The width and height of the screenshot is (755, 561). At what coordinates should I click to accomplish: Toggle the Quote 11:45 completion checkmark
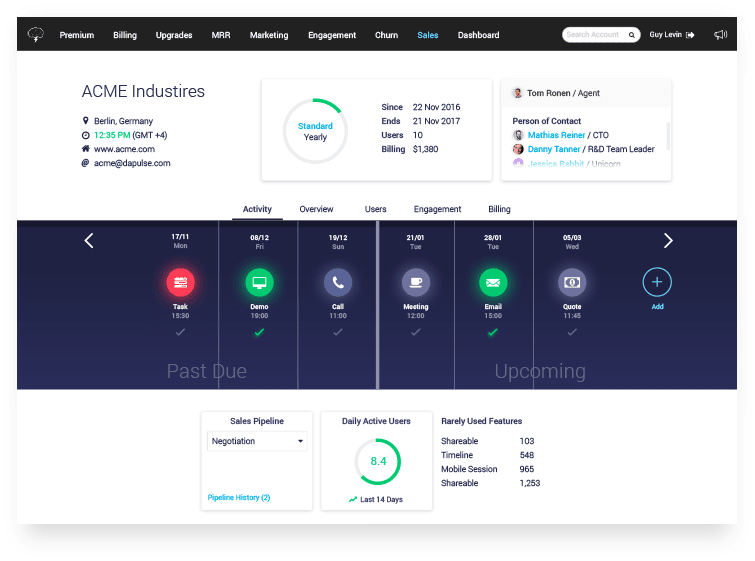572,332
